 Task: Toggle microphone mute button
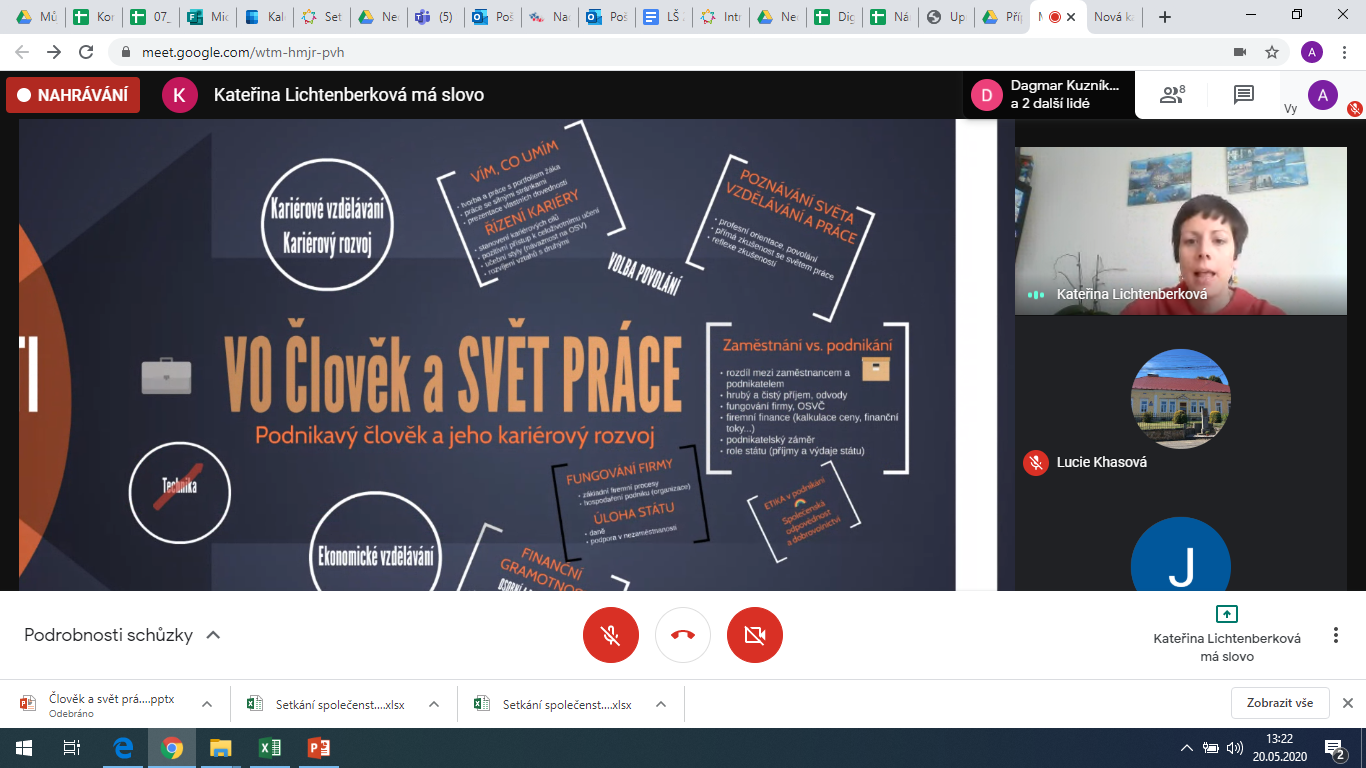[610, 635]
